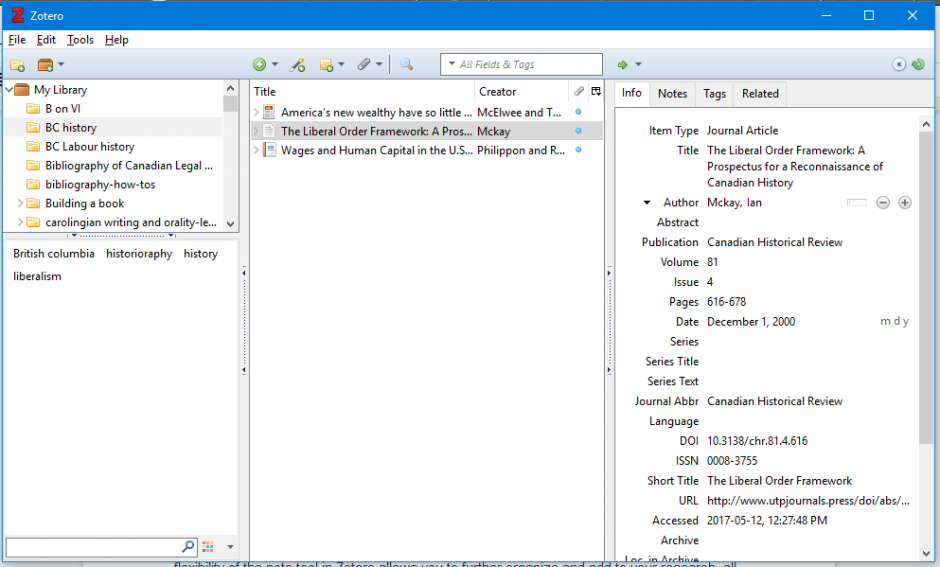Viewport: 940px width, 567px height.
Task: Open the New Item dropdown arrow
Action: (x=275, y=64)
